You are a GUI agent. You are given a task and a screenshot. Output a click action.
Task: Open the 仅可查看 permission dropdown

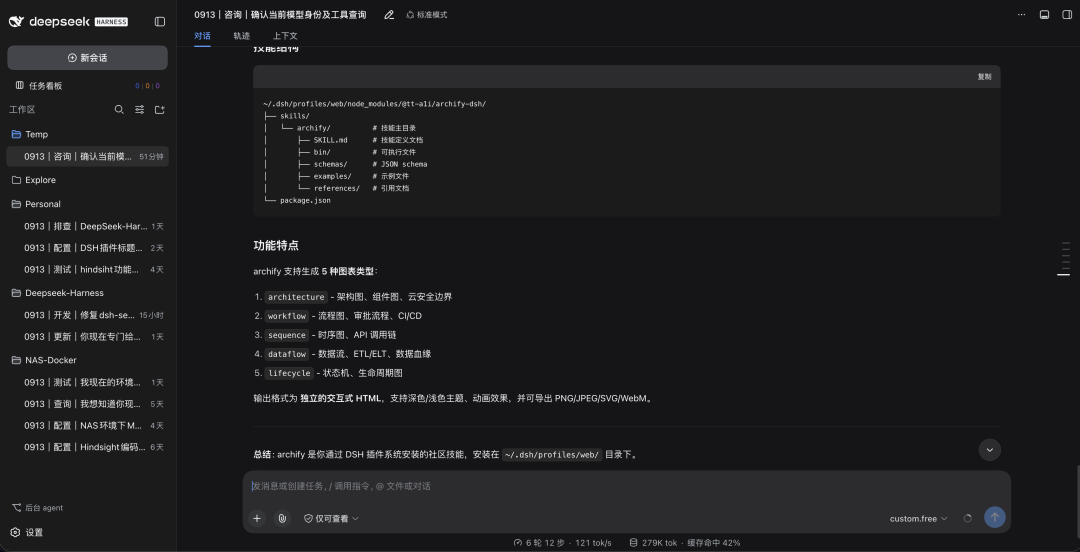tap(331, 518)
